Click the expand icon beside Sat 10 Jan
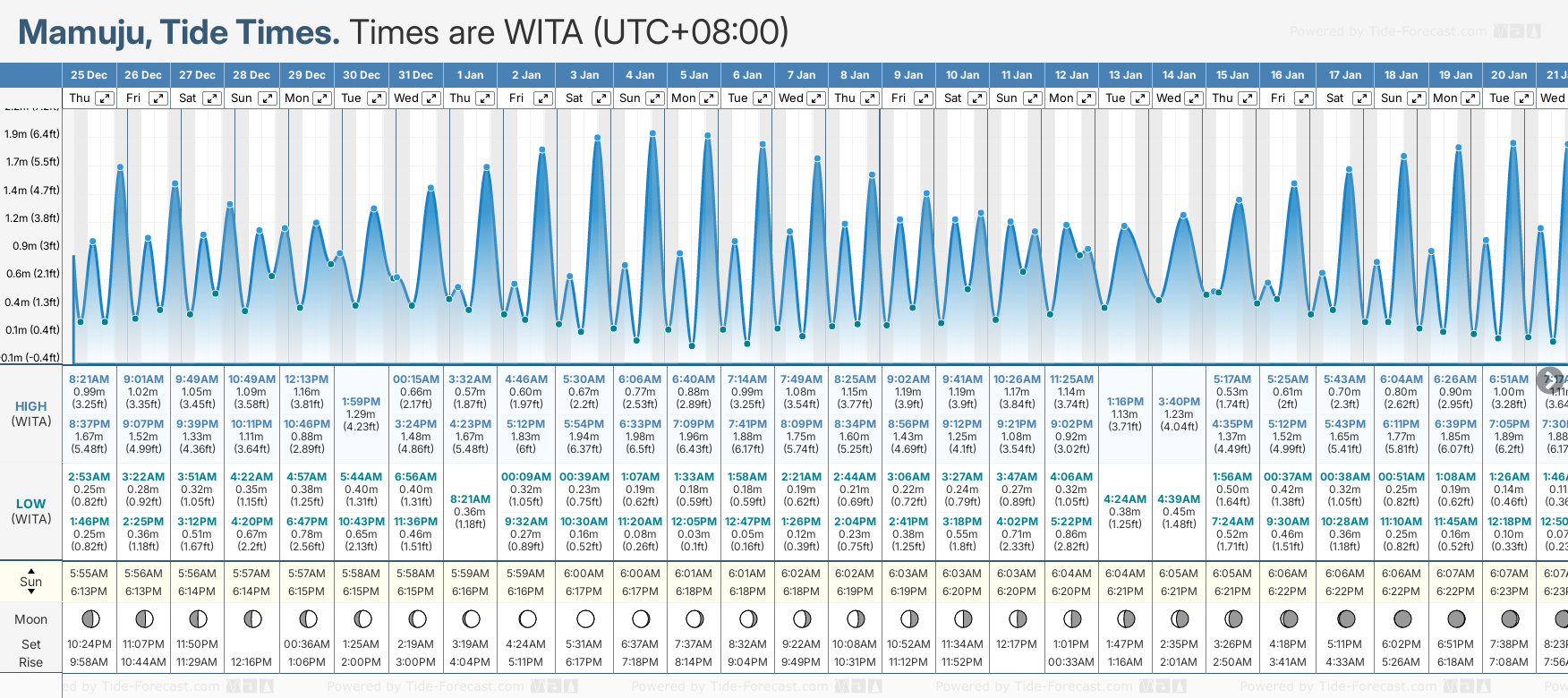This screenshot has width=1568, height=698. click(x=977, y=98)
